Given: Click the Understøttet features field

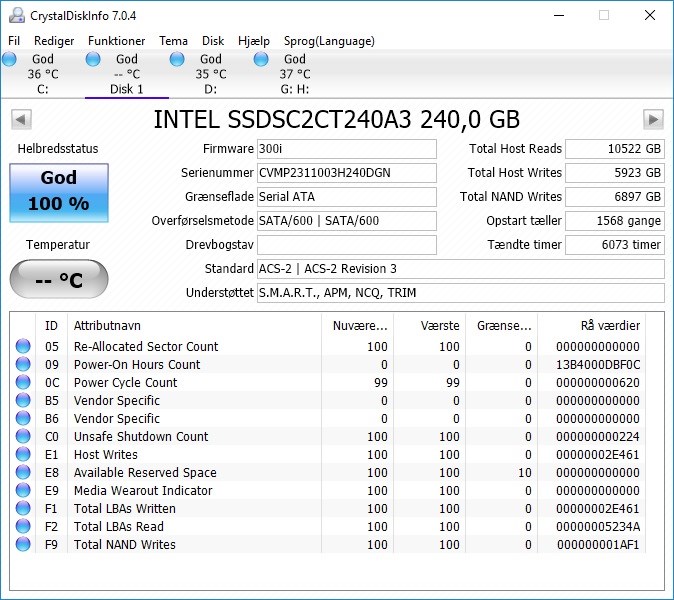Looking at the screenshot, I should (461, 293).
